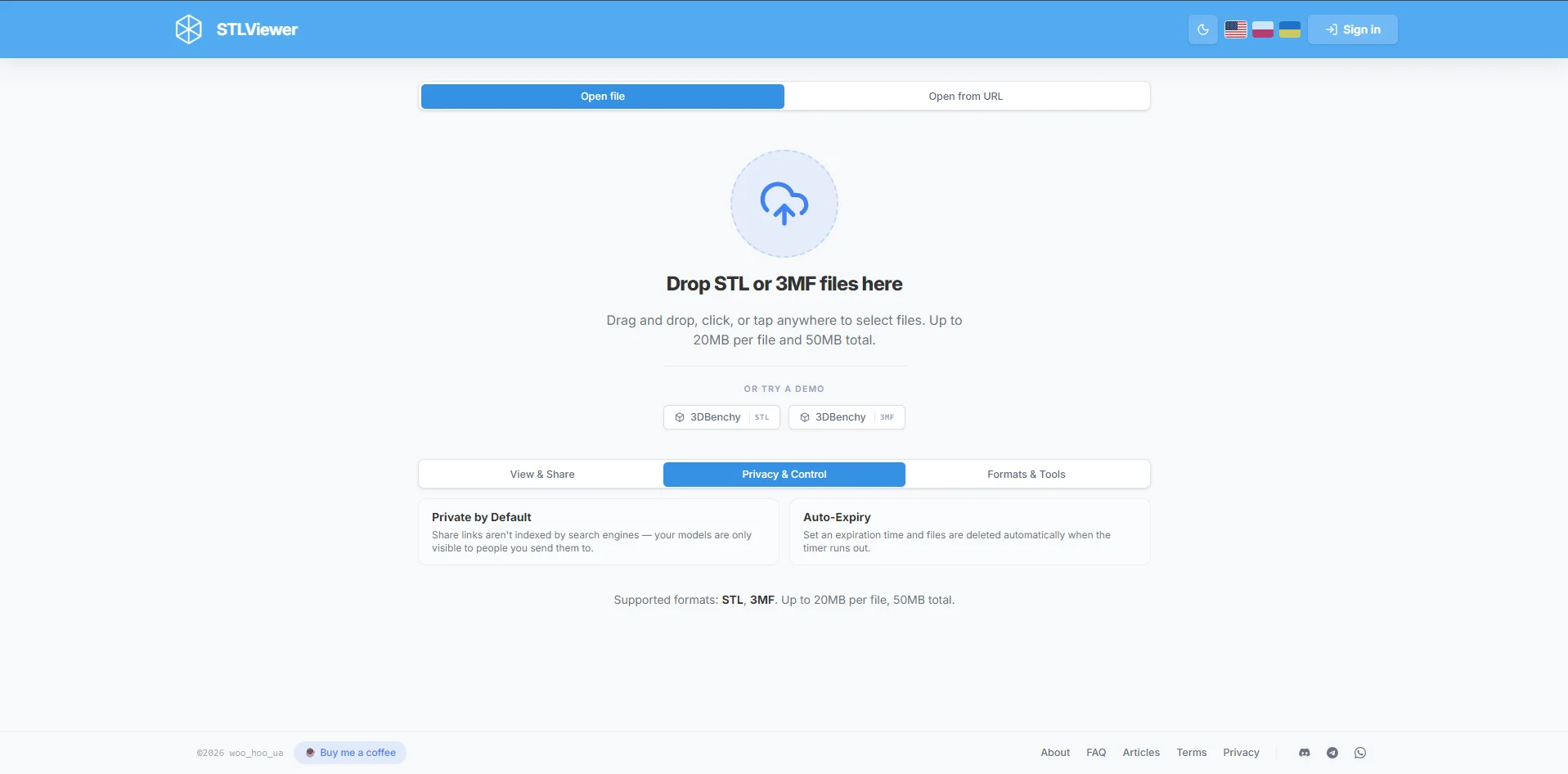Open the Articles footer link
1568x774 pixels.
[x=1141, y=753]
